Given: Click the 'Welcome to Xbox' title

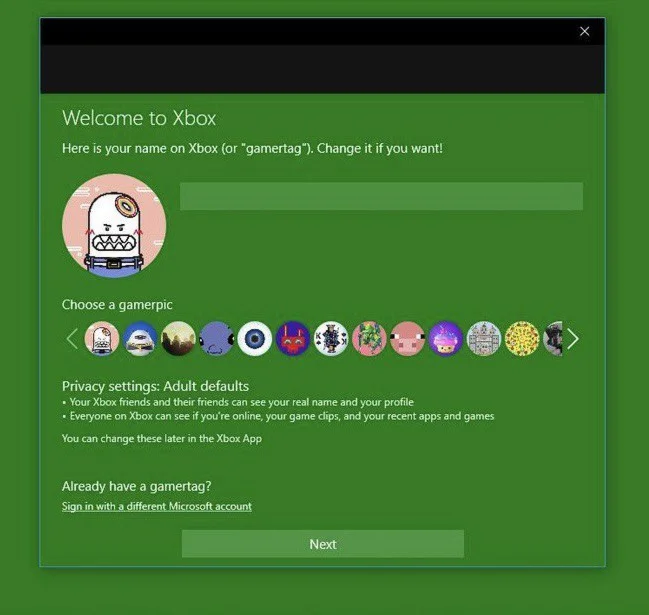Looking at the screenshot, I should 139,118.
